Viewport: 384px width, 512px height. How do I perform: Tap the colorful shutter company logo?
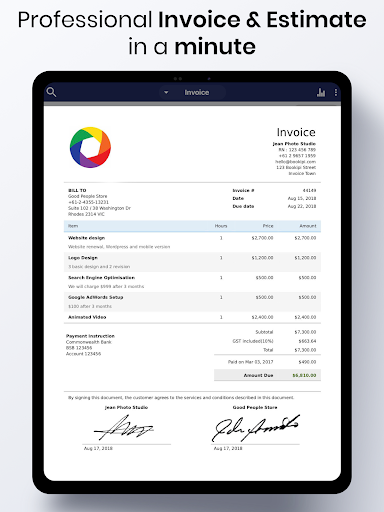coord(90,147)
